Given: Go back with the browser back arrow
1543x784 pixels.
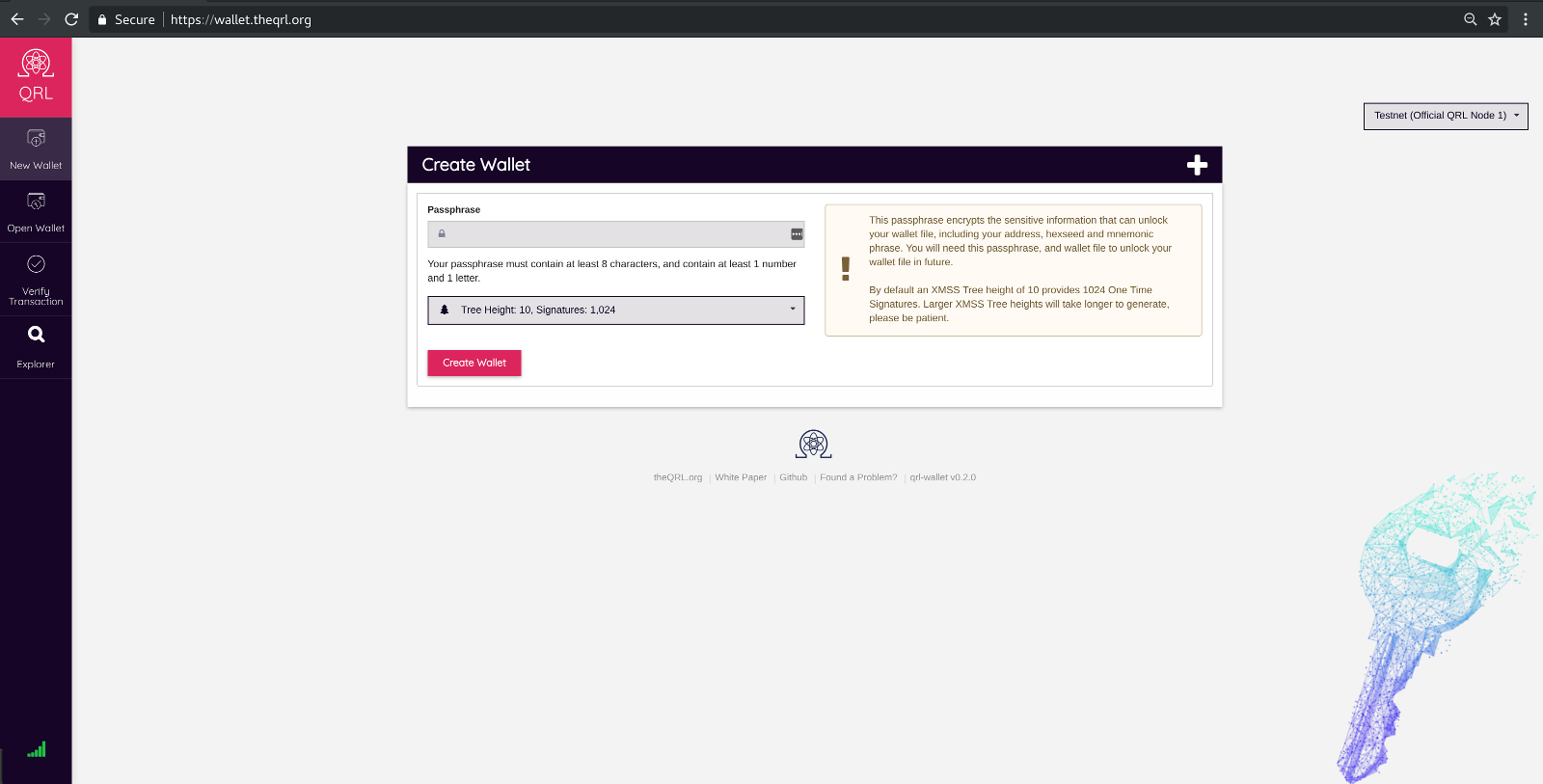Looking at the screenshot, I should point(17,19).
